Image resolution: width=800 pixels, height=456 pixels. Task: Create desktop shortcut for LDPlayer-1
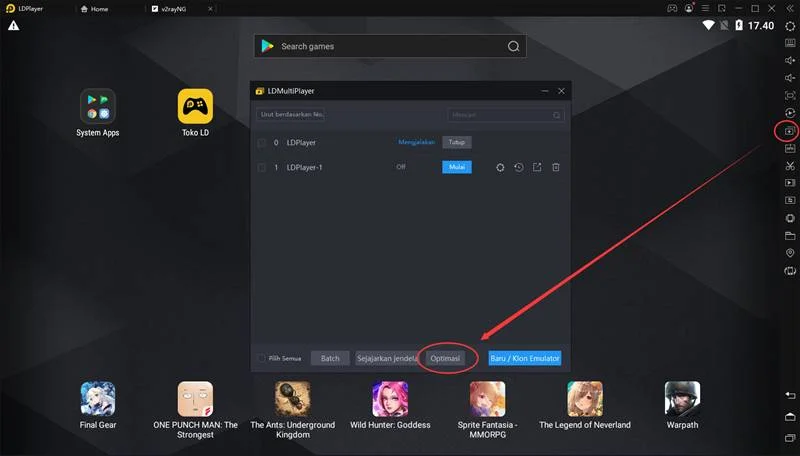pos(537,167)
